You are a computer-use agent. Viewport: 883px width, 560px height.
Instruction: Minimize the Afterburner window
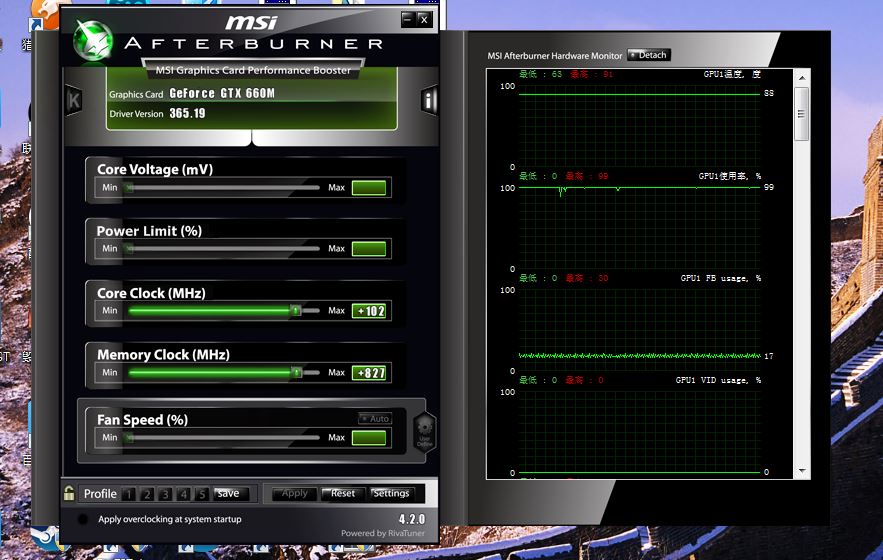(x=408, y=19)
